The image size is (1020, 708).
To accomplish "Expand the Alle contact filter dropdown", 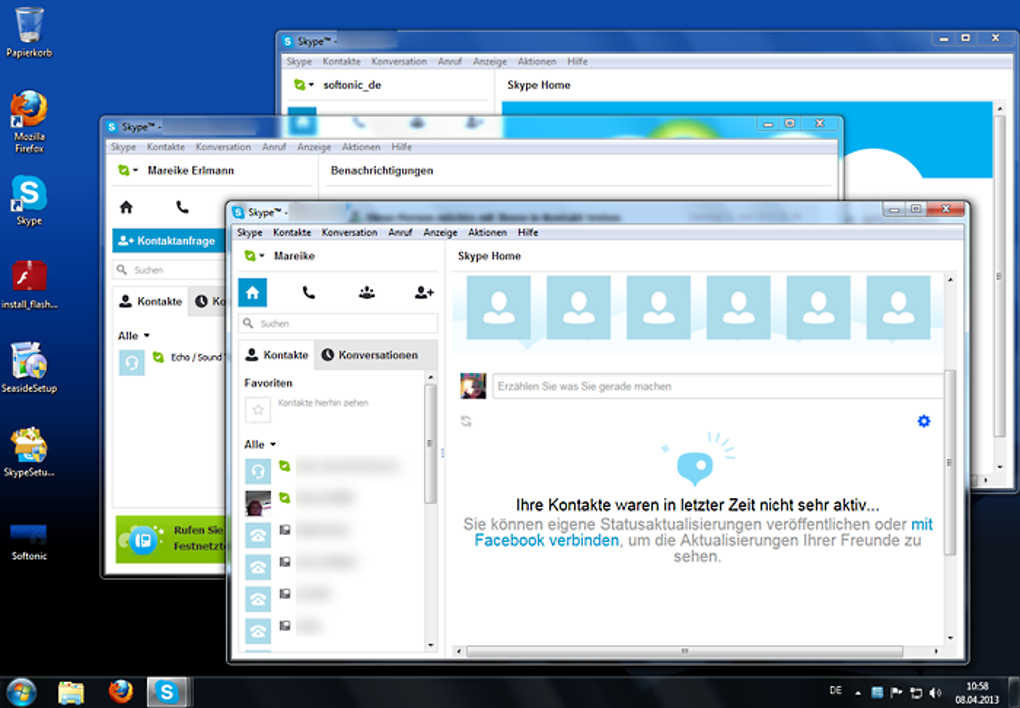I will tap(259, 444).
